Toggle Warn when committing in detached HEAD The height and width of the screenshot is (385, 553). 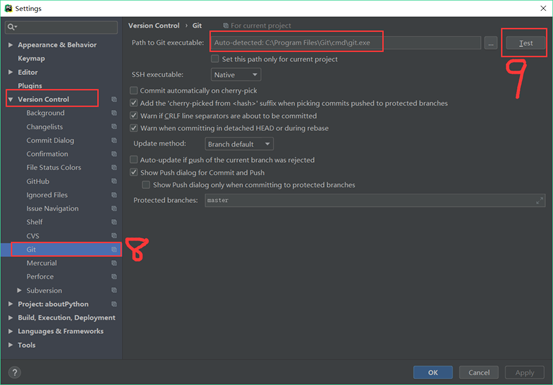click(x=134, y=128)
